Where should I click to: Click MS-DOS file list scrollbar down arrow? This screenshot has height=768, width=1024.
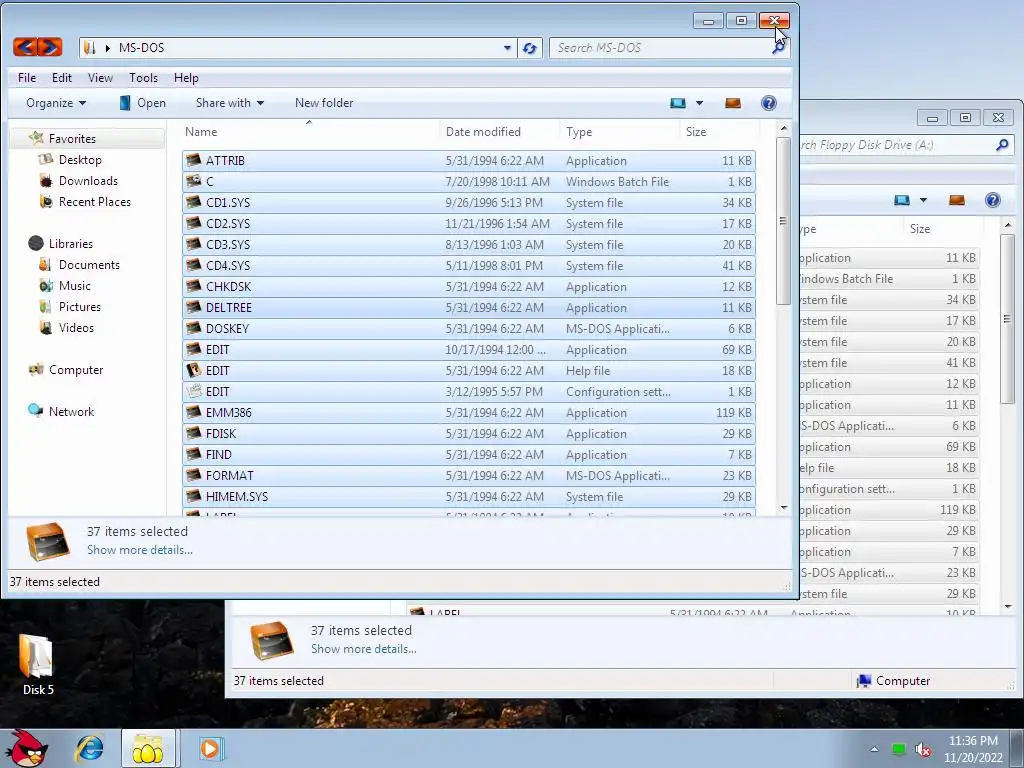pyautogui.click(x=784, y=507)
